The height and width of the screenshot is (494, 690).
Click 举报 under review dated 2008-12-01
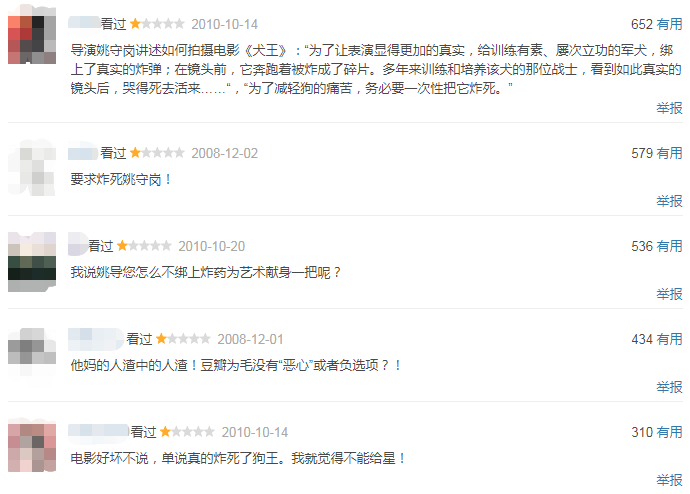(669, 387)
